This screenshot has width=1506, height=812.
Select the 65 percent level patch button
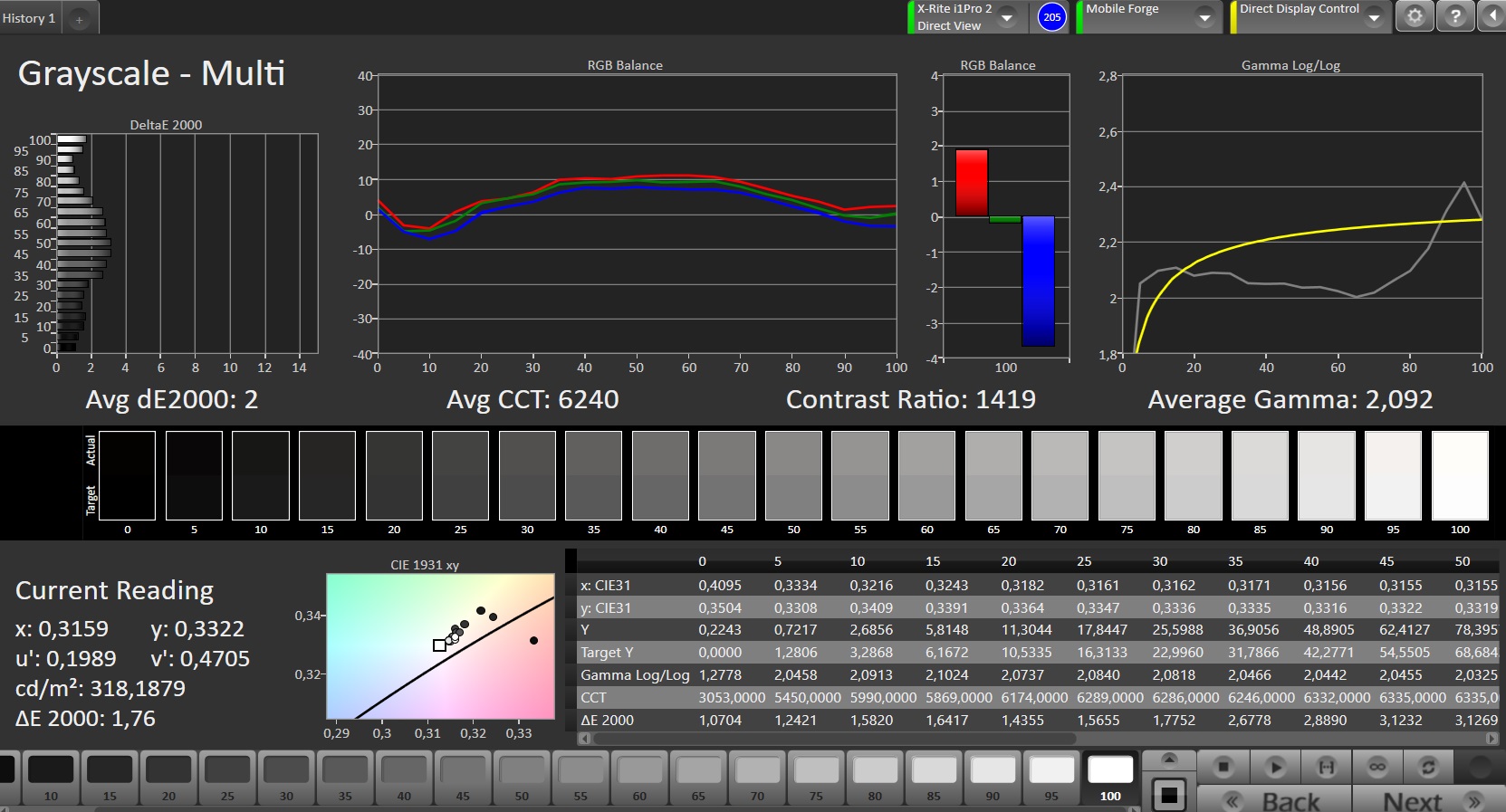coord(698,779)
